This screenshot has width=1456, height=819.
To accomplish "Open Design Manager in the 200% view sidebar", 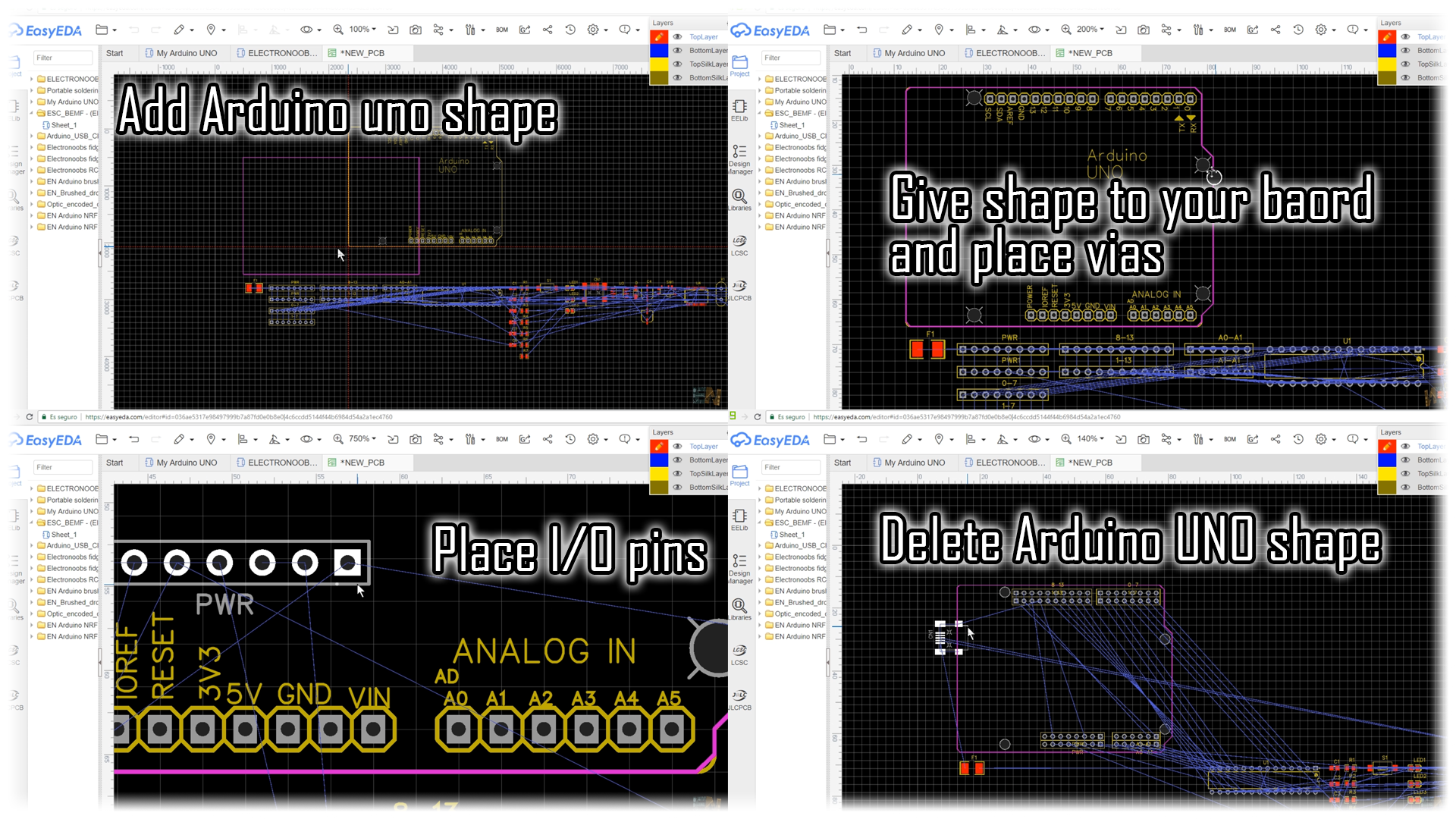I will point(740,159).
